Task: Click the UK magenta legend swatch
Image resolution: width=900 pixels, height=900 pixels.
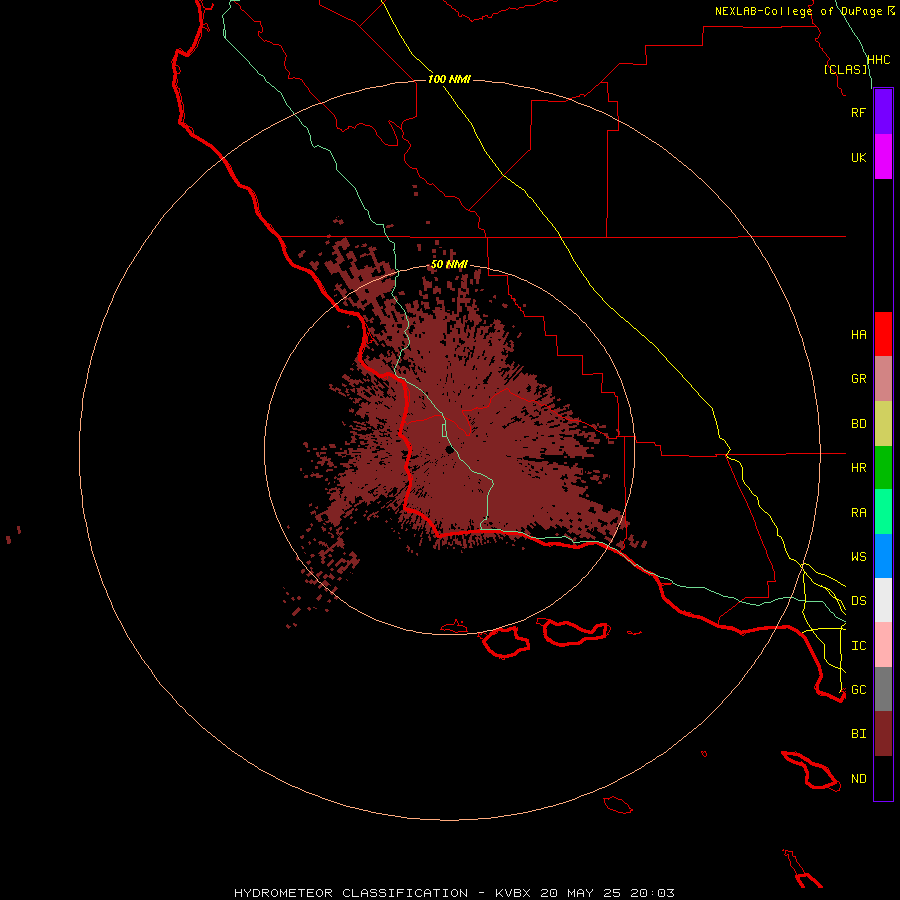Action: coord(883,157)
